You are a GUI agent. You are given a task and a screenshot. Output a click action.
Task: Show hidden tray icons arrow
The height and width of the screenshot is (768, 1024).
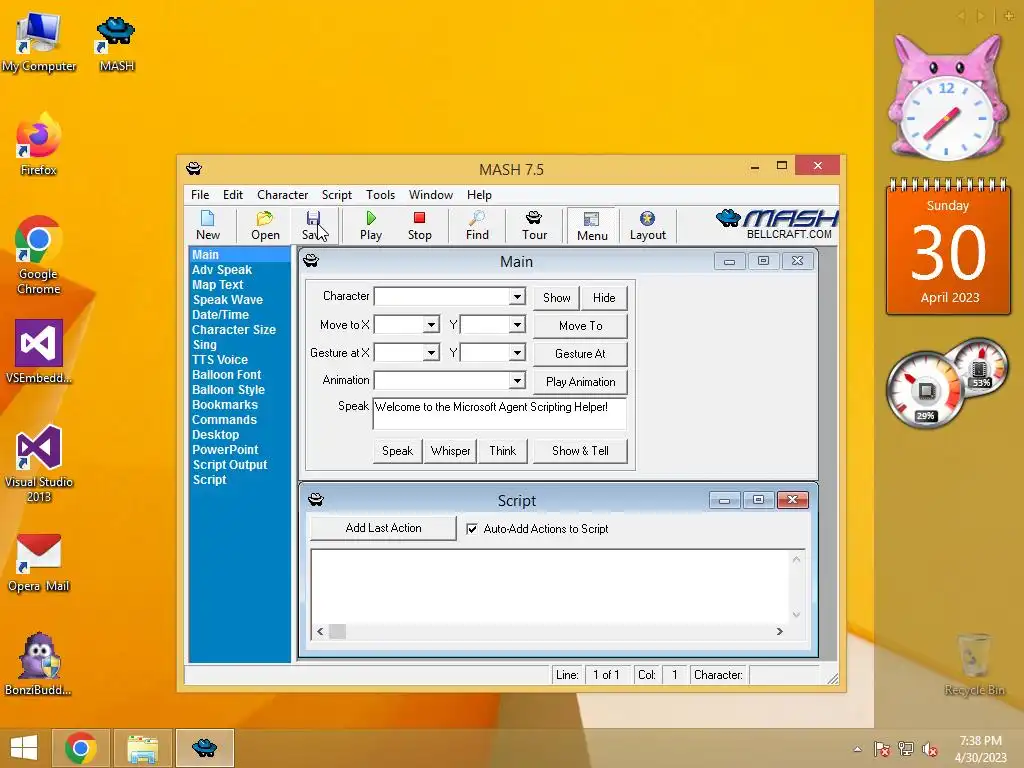857,750
